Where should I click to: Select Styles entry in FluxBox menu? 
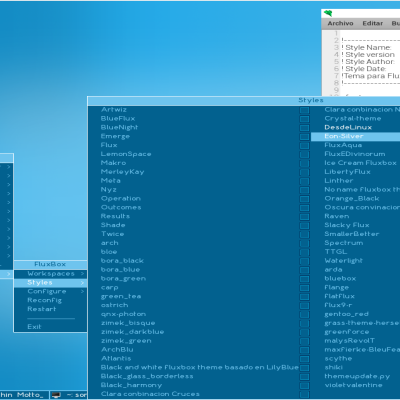coord(51,283)
